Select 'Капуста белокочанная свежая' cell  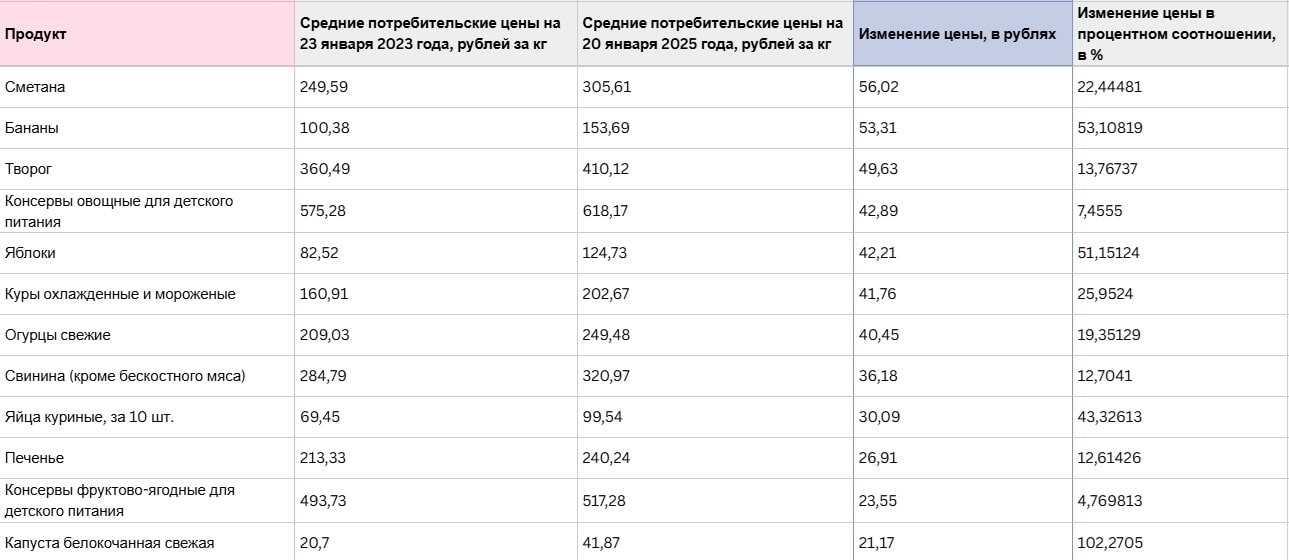tap(110, 543)
